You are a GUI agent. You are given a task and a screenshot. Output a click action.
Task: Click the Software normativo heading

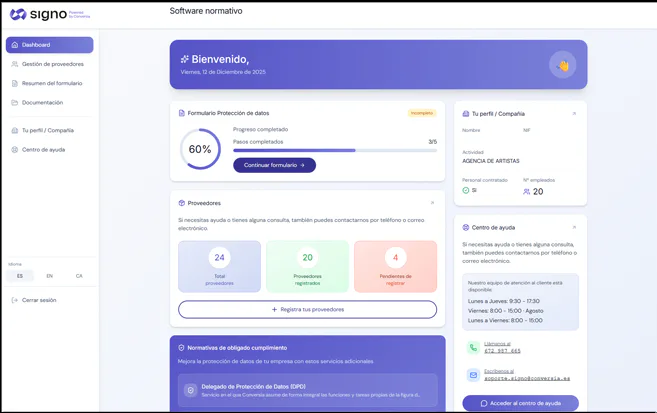(206, 11)
